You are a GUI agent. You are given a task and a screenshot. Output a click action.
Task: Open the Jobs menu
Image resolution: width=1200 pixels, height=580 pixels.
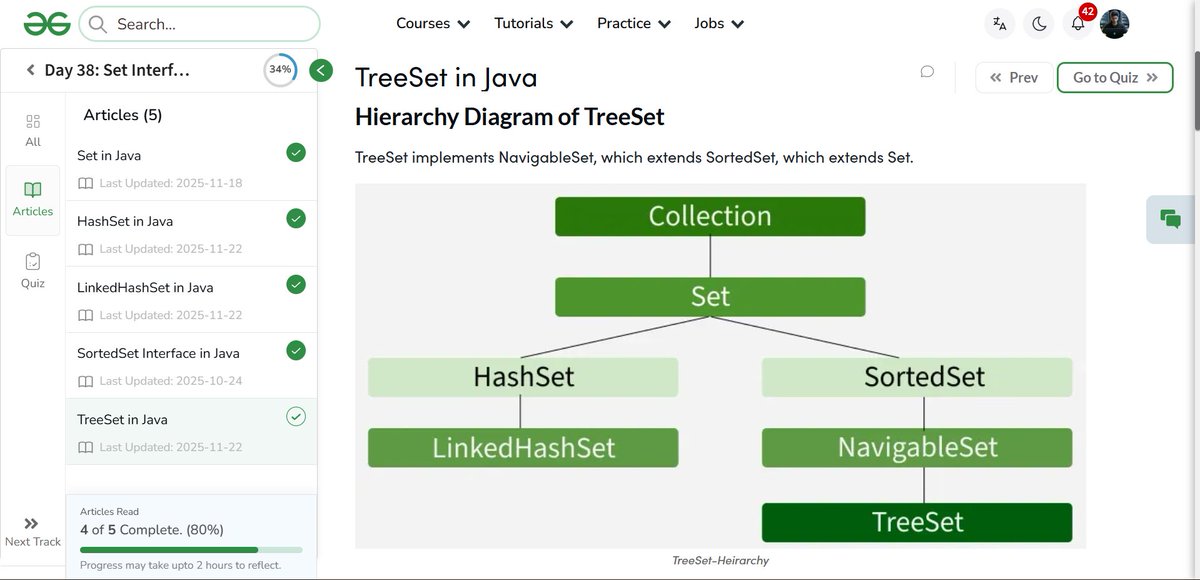(x=718, y=22)
